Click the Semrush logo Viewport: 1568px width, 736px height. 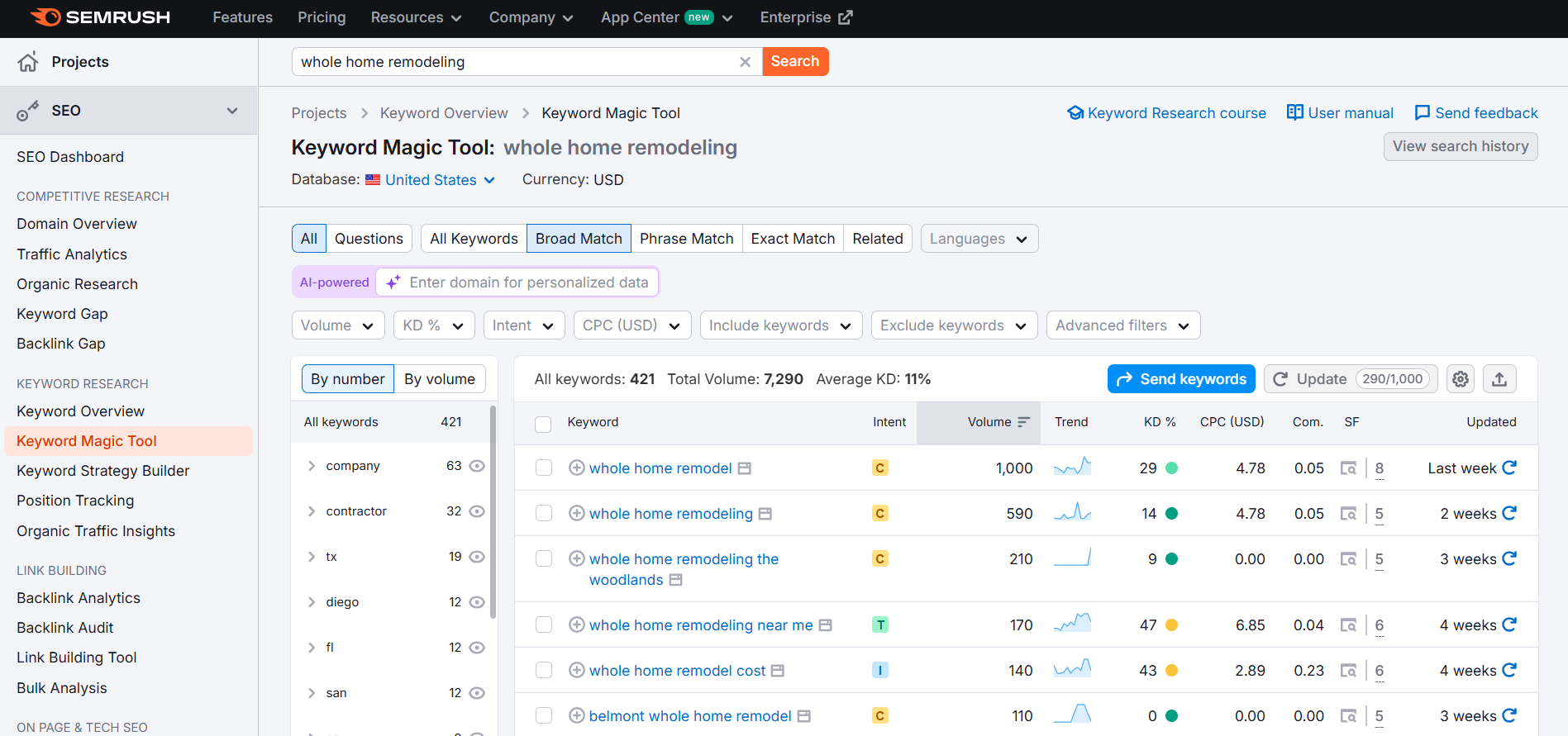point(100,17)
